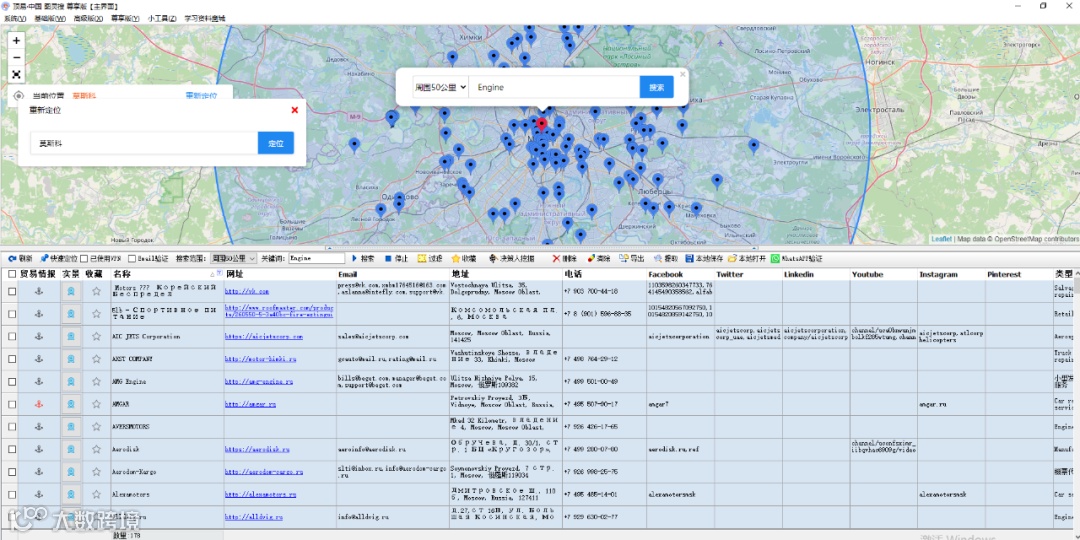Open street view icon for AMG Engine row
This screenshot has width=1080, height=540.
pyautogui.click(x=70, y=381)
